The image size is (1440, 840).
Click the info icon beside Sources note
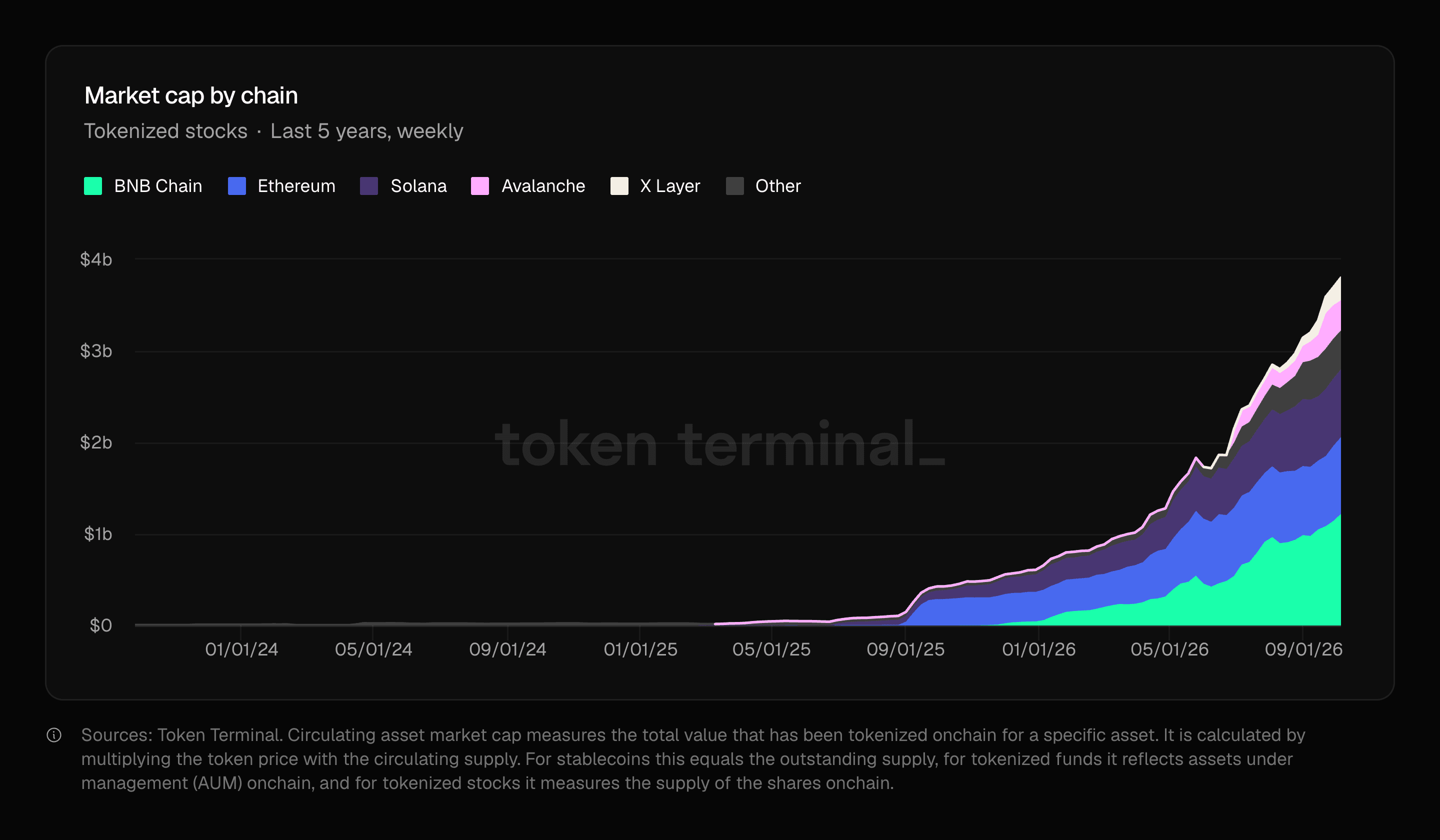pos(53,735)
